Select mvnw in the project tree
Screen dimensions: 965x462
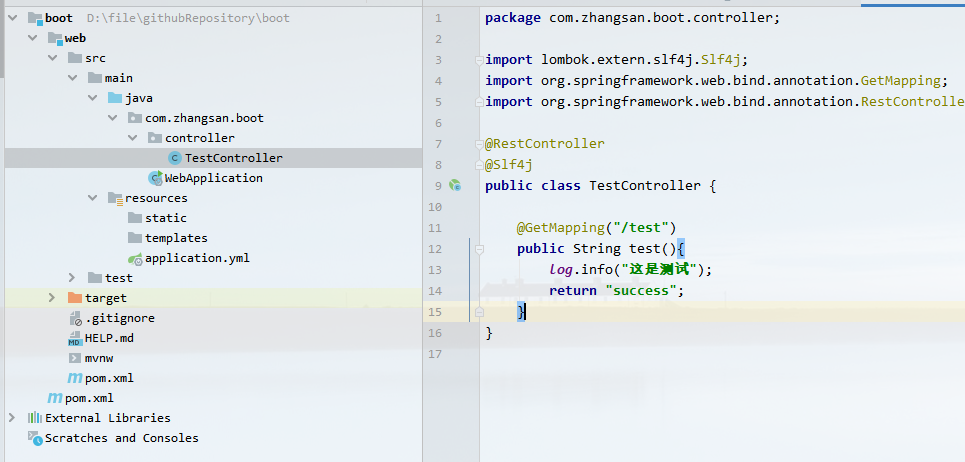click(x=99, y=358)
